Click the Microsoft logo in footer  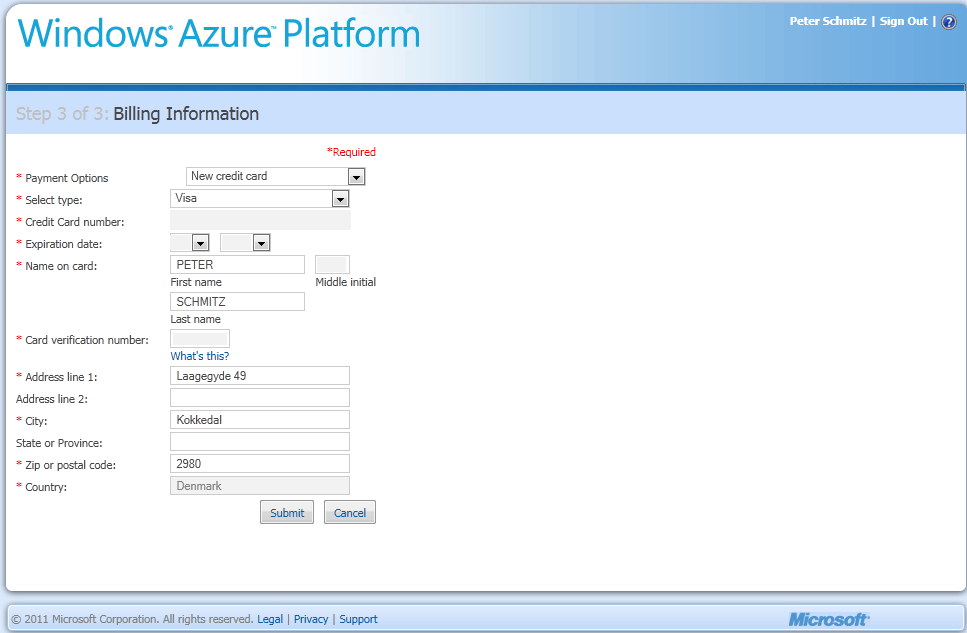(x=829, y=619)
